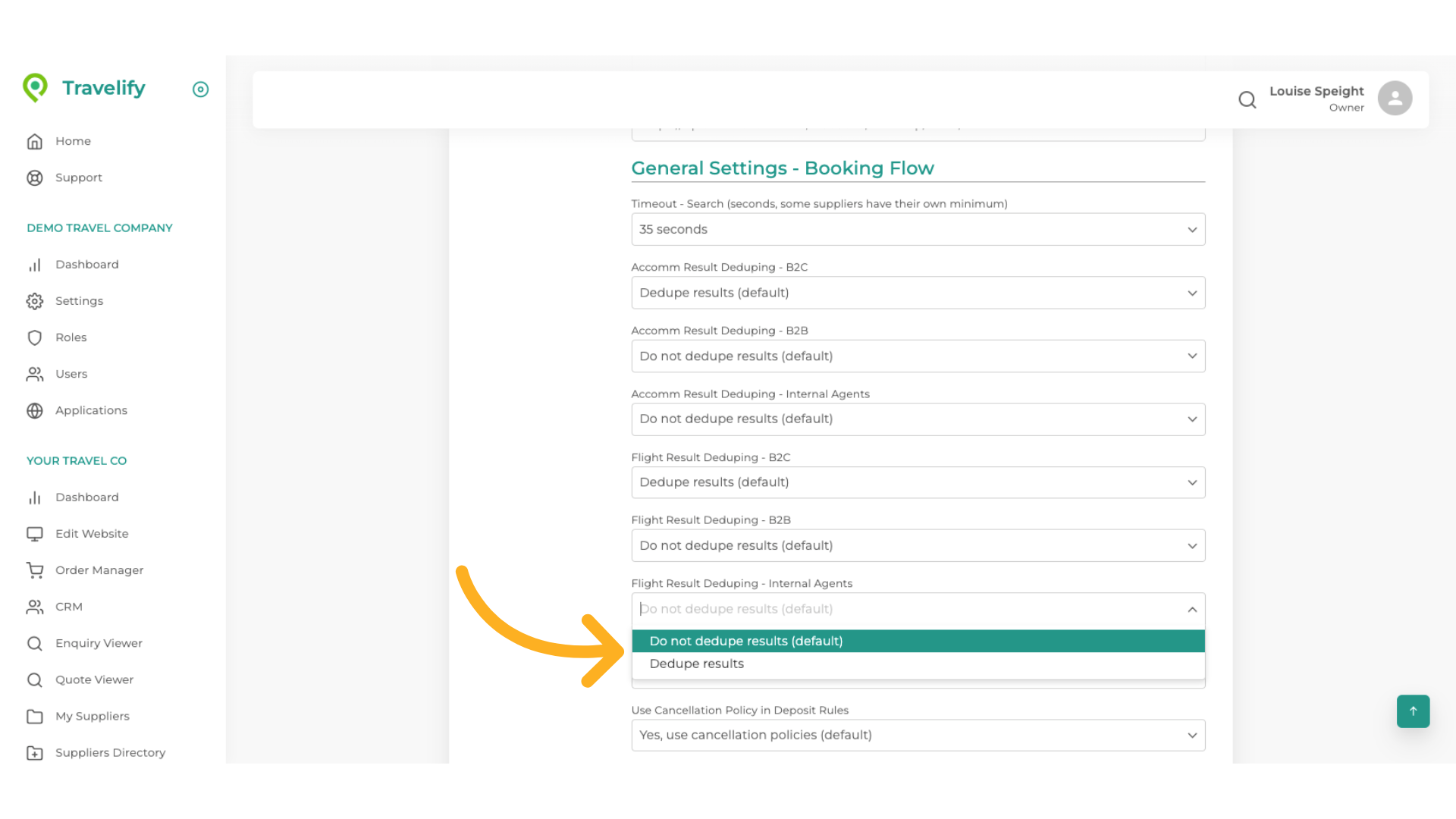Click the CRM people icon
The image size is (1456, 819).
35,607
